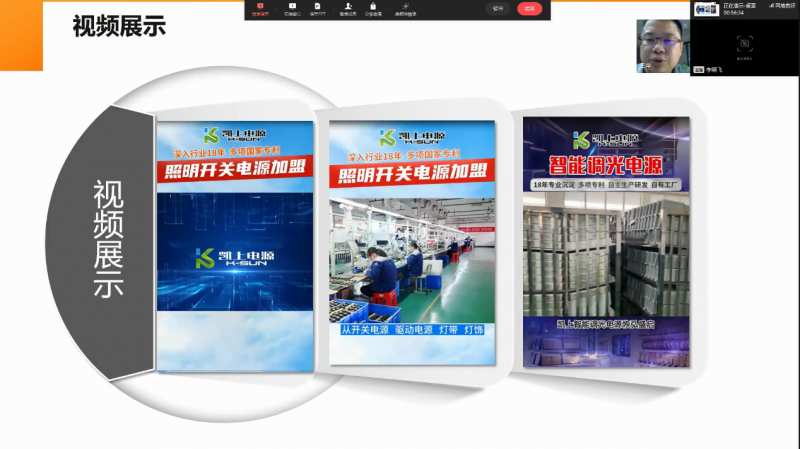The width and height of the screenshot is (800, 449).
Task: Click the PPT document icon in toolbar
Action: pos(317,6)
